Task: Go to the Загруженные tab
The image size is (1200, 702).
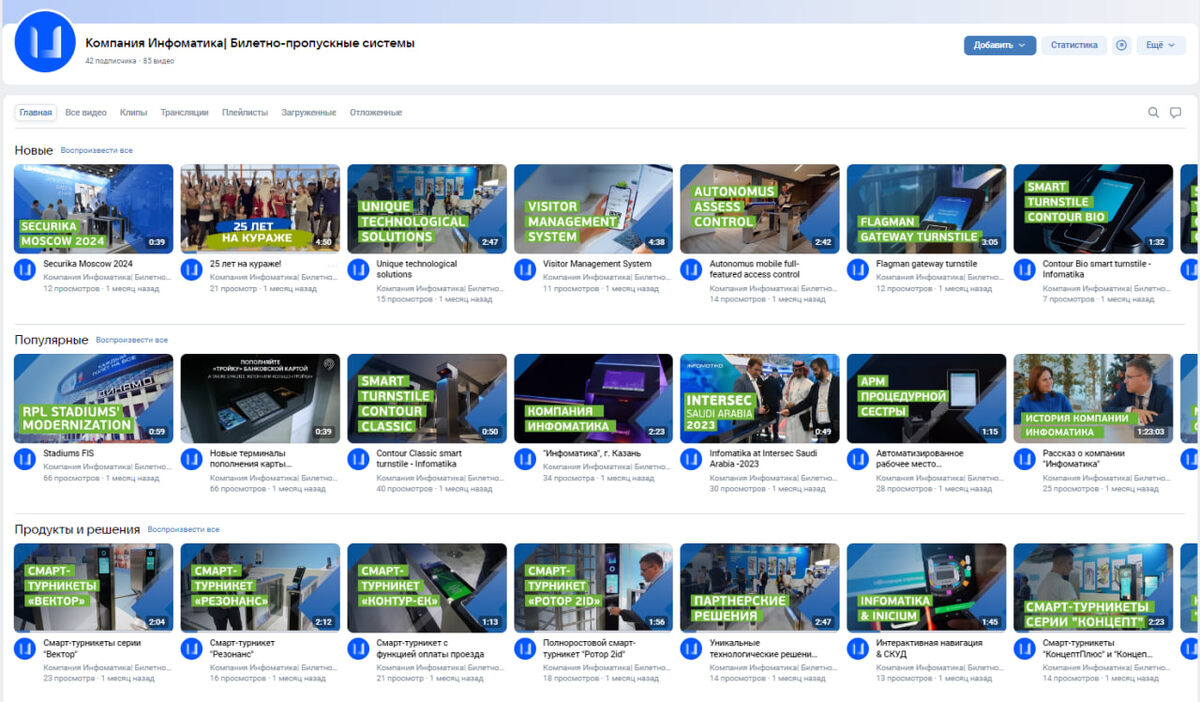Action: 309,113
